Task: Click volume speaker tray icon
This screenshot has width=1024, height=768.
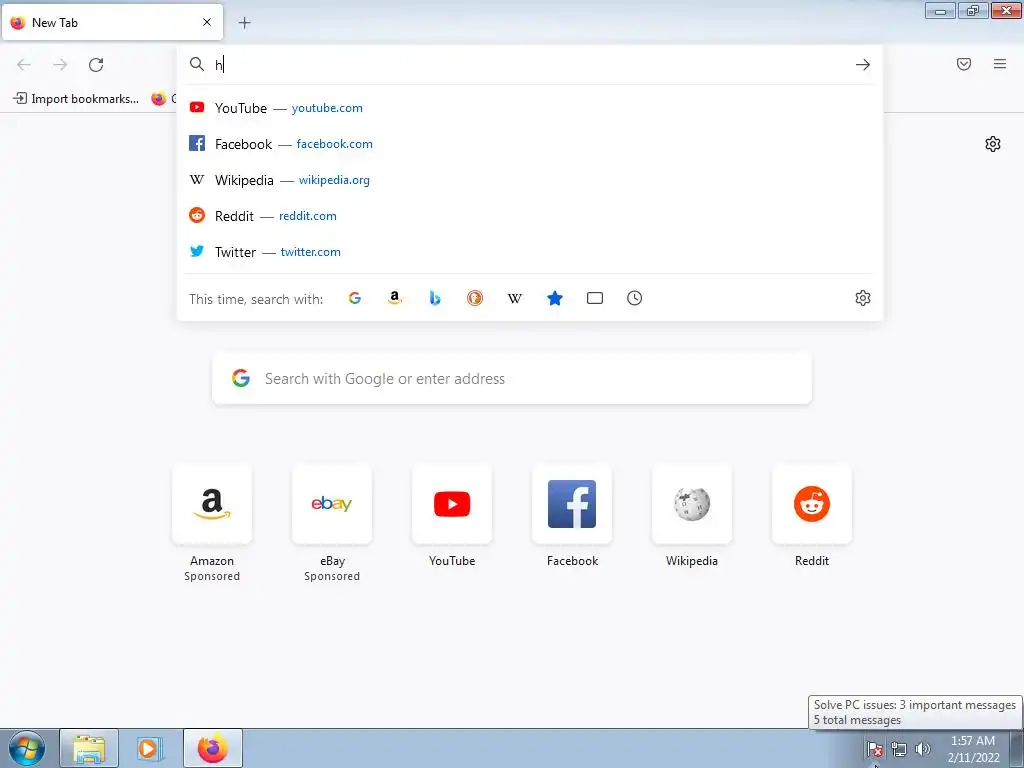Action: [923, 749]
